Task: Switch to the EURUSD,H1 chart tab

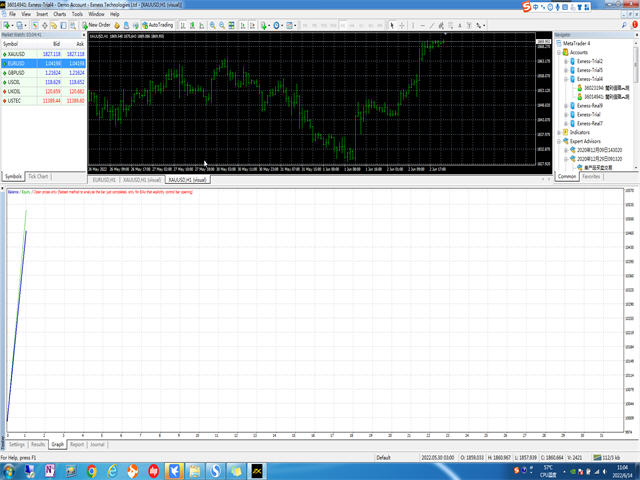Action: [x=104, y=180]
